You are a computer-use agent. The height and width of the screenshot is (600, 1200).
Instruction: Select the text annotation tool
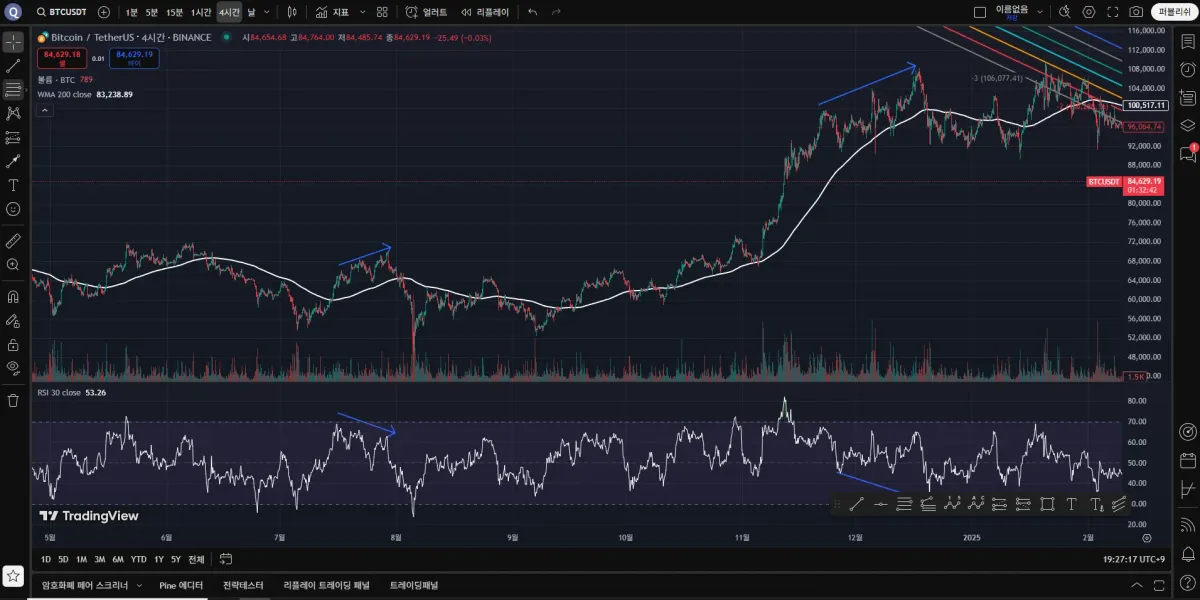tap(13, 185)
